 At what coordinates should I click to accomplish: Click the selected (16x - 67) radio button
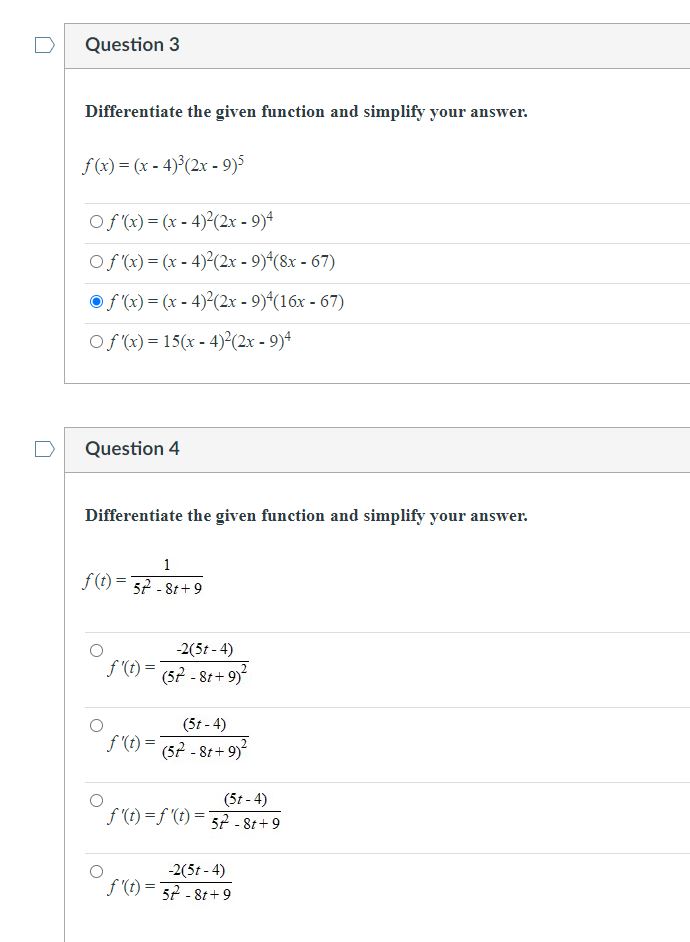point(94,301)
